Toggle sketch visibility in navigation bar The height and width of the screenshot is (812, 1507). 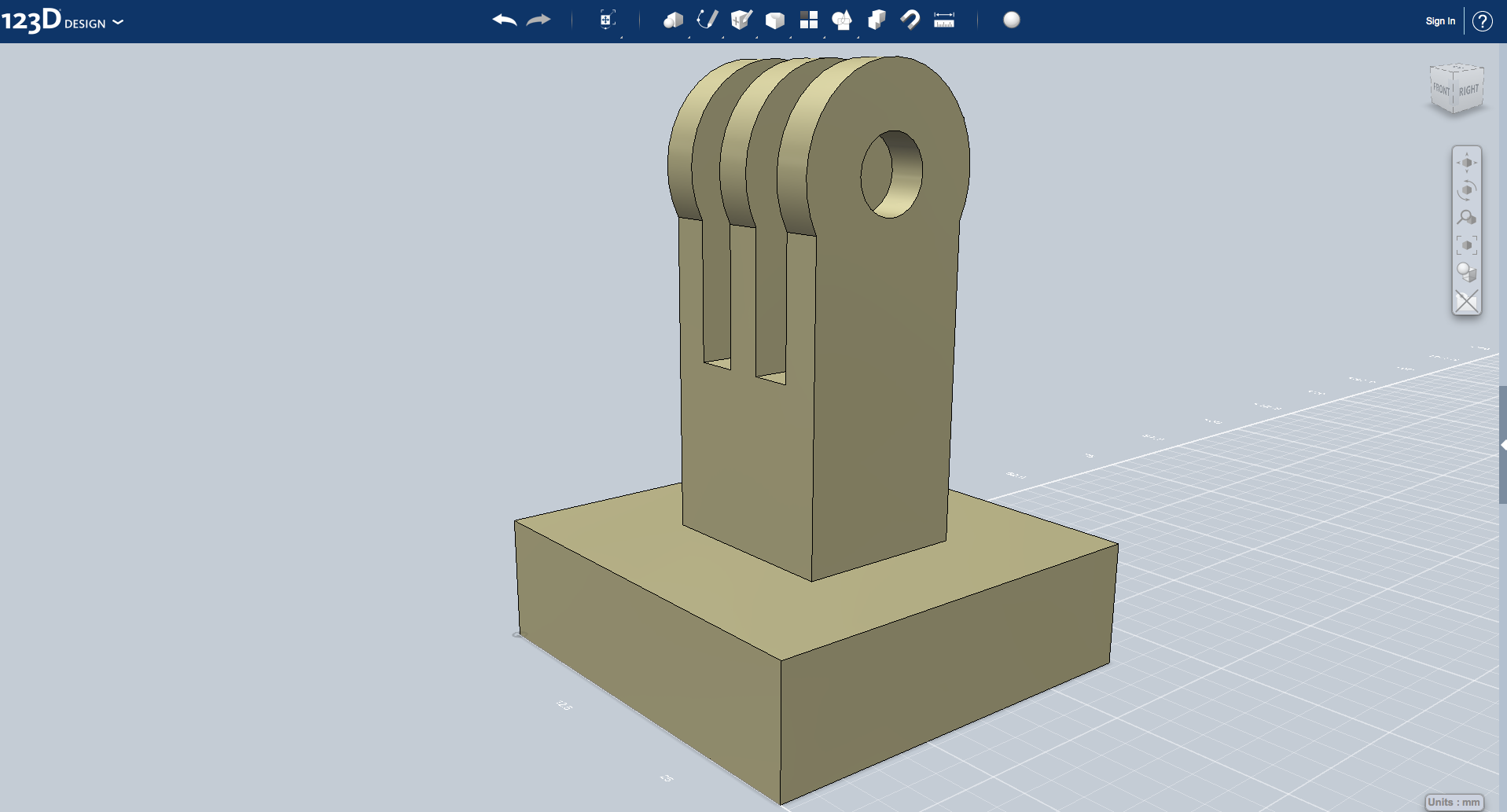click(x=1467, y=301)
